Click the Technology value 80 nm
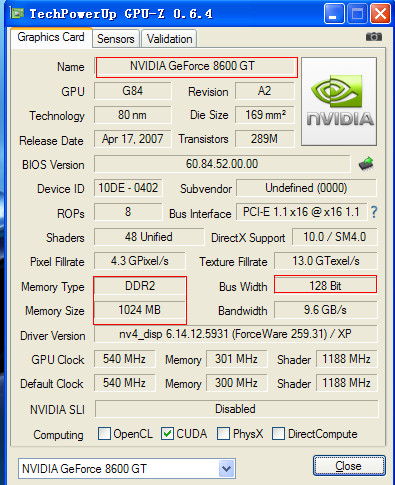The height and width of the screenshot is (485, 395). [133, 115]
